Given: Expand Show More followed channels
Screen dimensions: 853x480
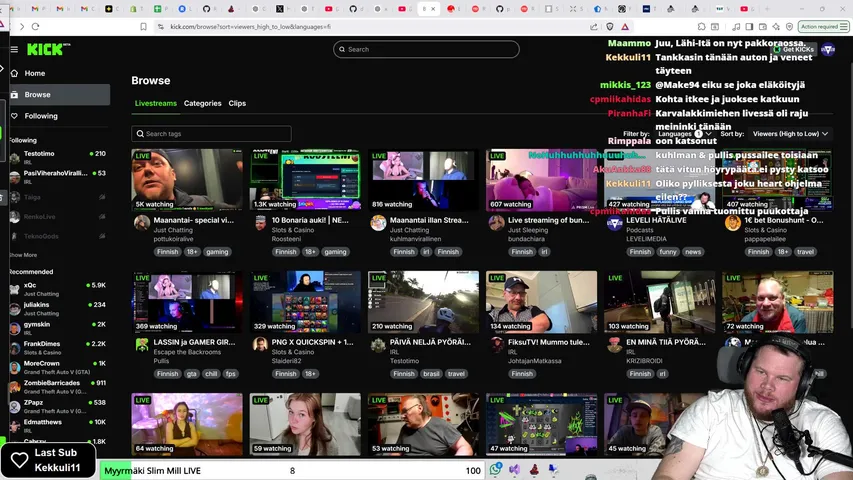Looking at the screenshot, I should (23, 255).
